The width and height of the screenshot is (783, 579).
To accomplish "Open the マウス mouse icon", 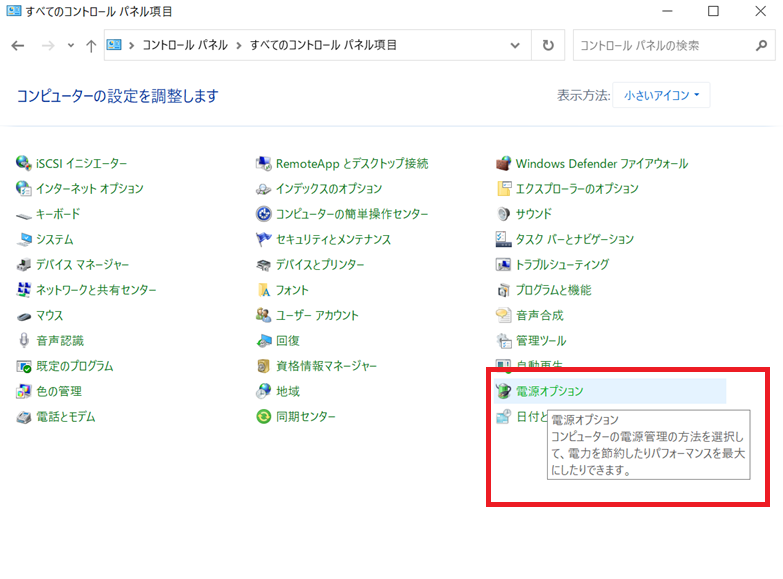I will (24, 315).
